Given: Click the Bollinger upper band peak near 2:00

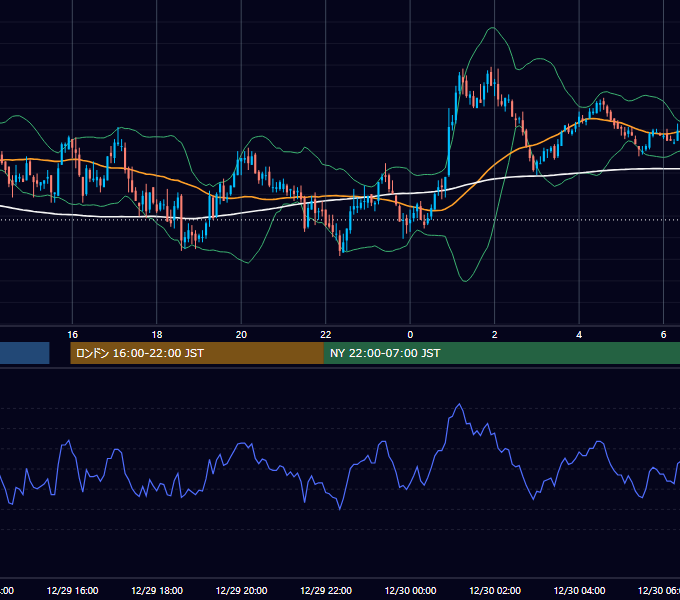Looking at the screenshot, I should (493, 28).
